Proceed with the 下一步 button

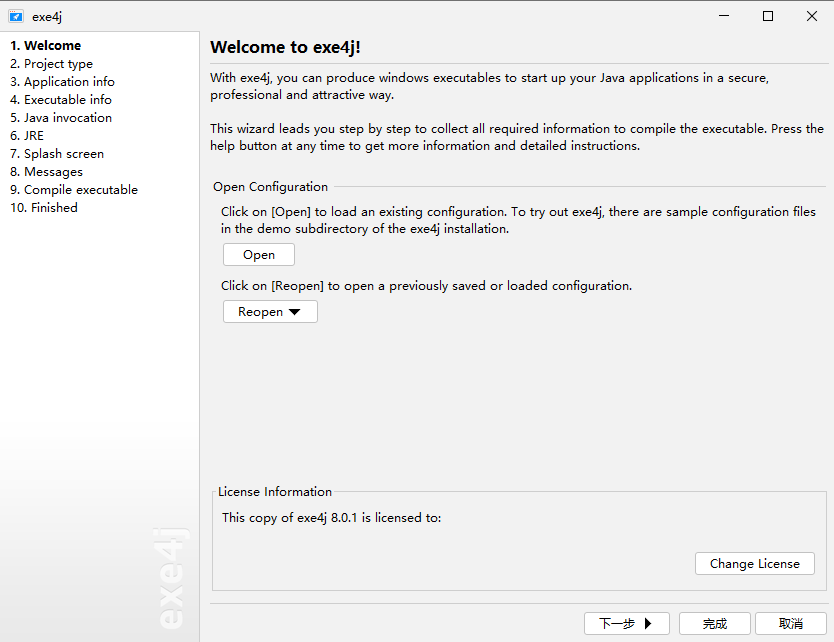click(x=626, y=624)
